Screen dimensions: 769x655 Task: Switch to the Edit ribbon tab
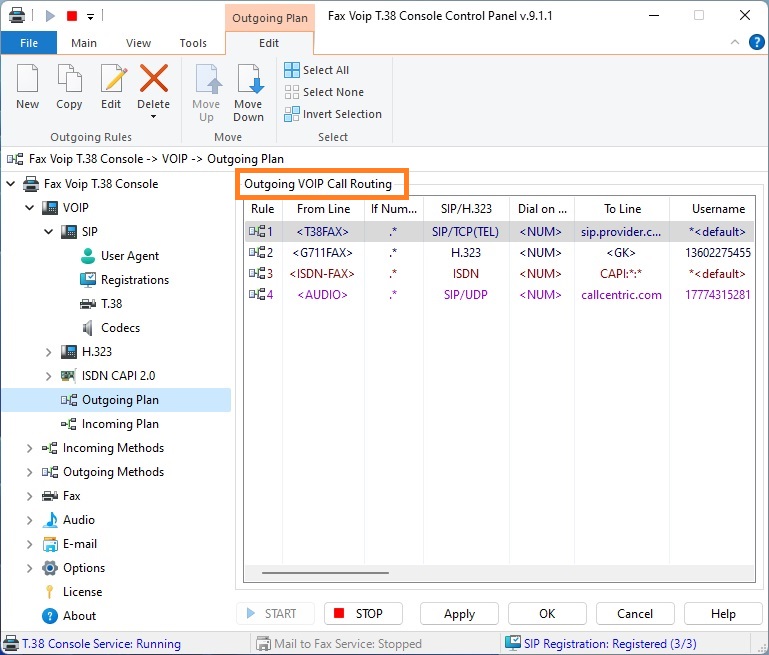coord(269,43)
